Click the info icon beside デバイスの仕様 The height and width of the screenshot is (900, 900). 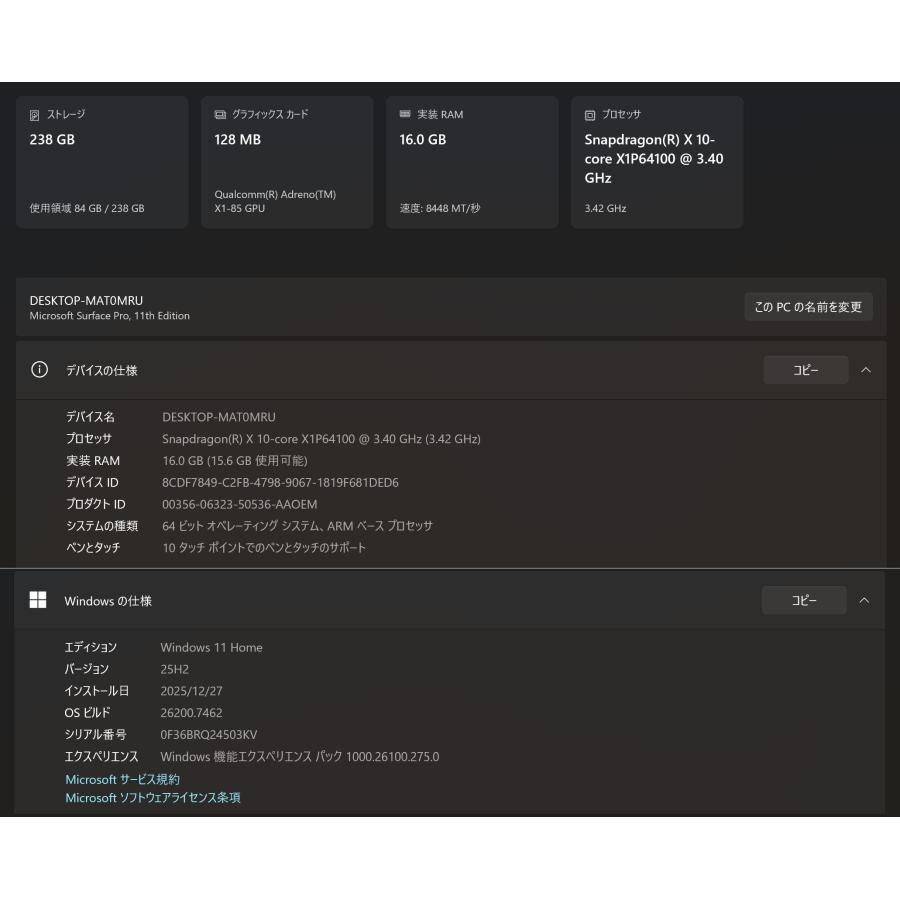coord(39,369)
